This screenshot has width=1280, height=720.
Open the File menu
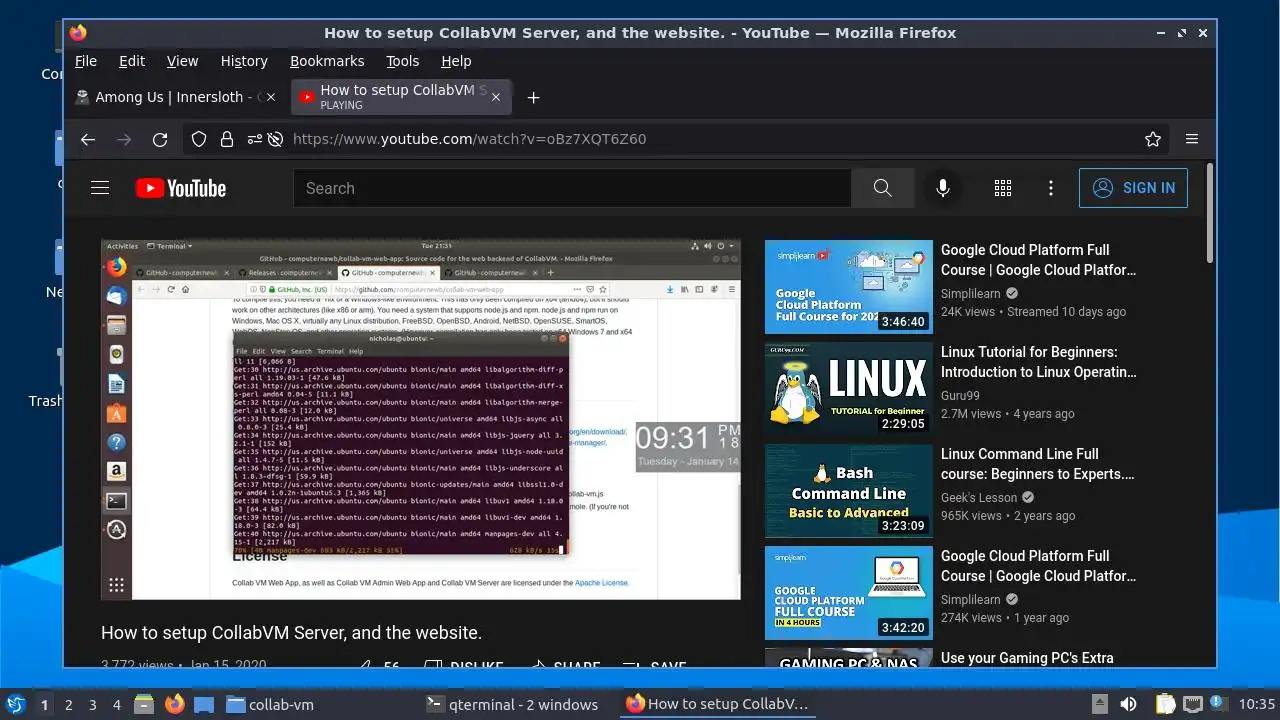[86, 61]
